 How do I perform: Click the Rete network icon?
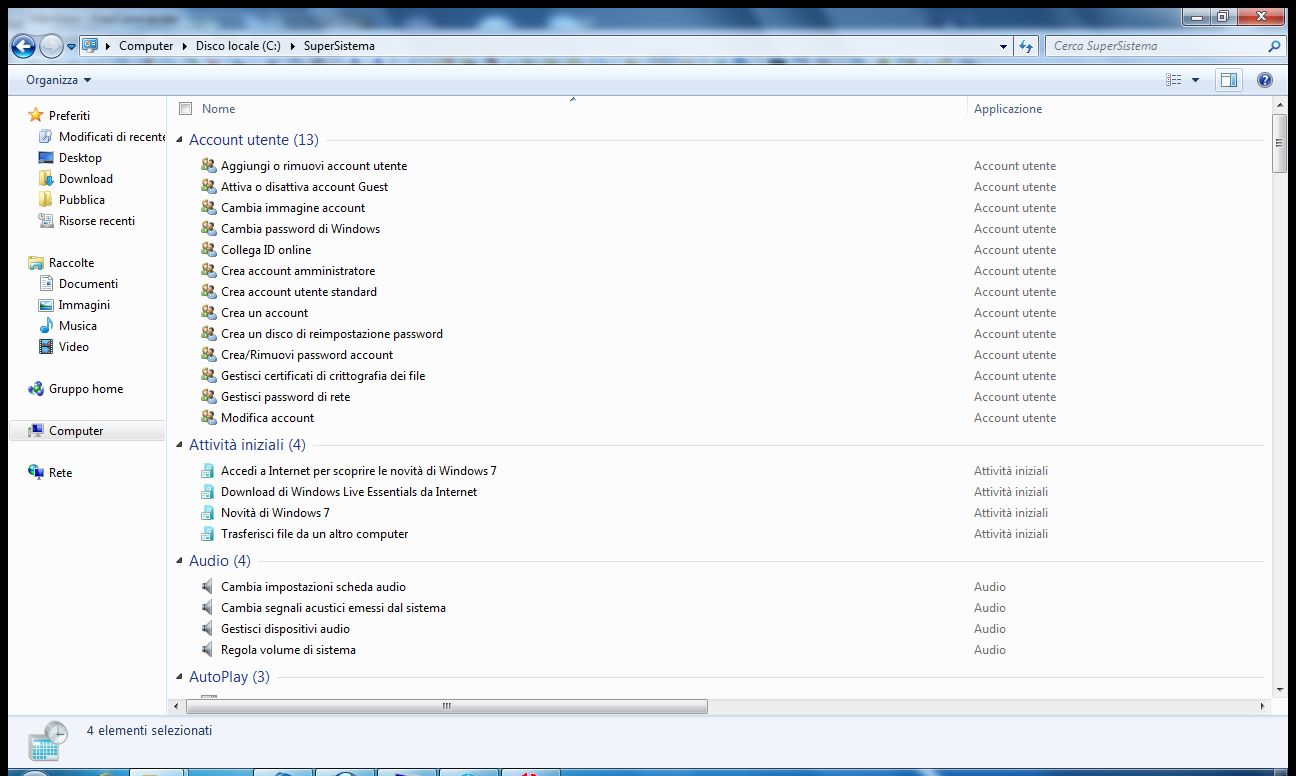point(36,473)
